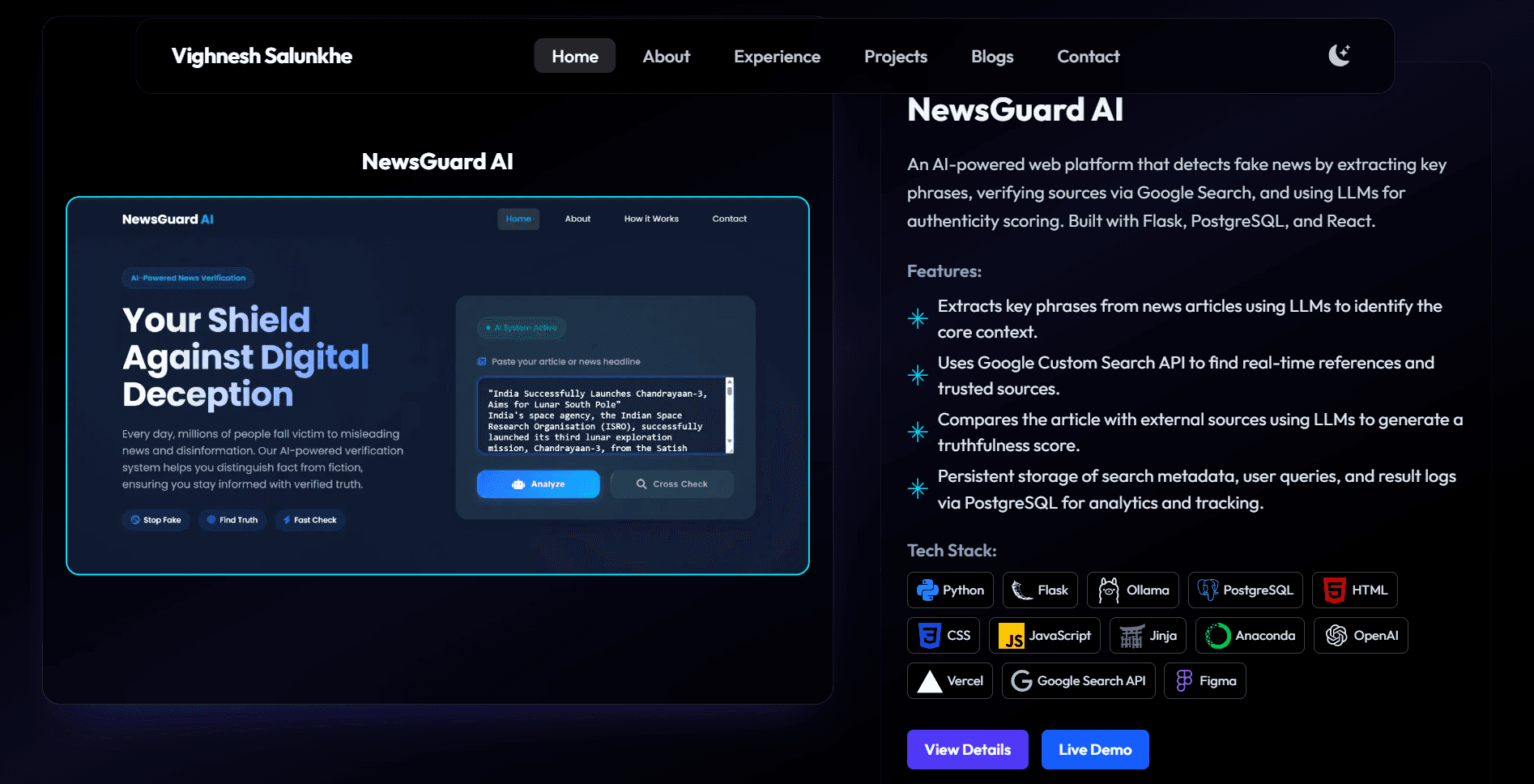Click the OpenAI logo icon

[1336, 635]
